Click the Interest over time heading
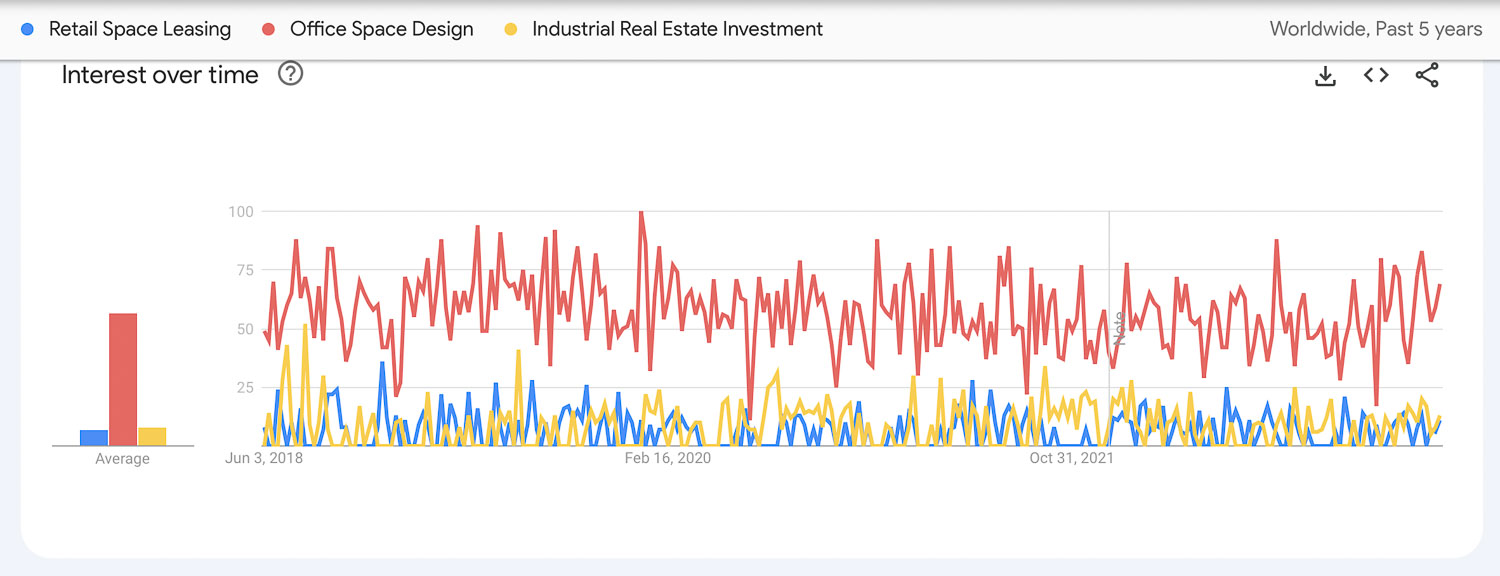Image resolution: width=1500 pixels, height=576 pixels. coord(160,75)
